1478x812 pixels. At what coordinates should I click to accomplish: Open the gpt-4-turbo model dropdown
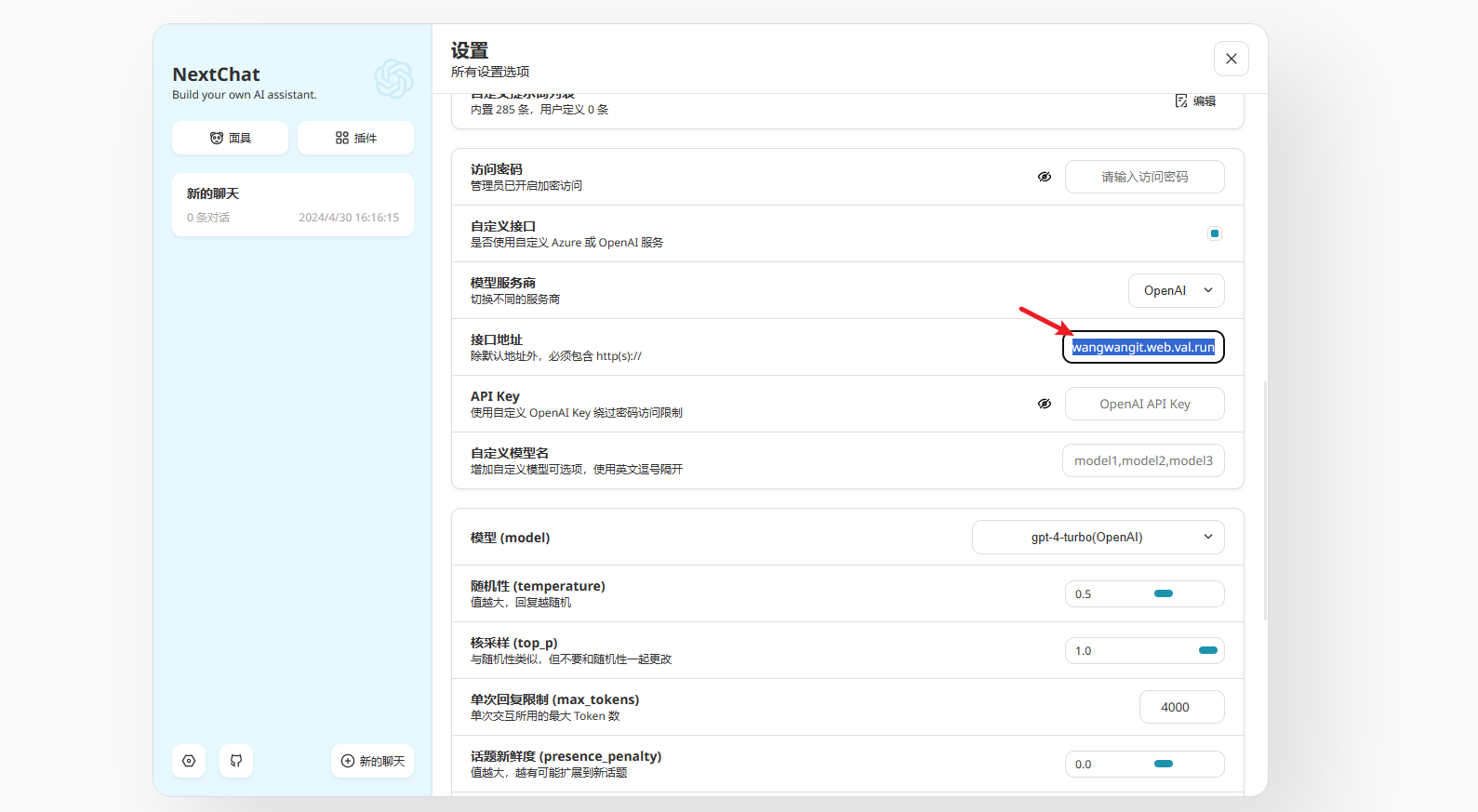[1099, 537]
